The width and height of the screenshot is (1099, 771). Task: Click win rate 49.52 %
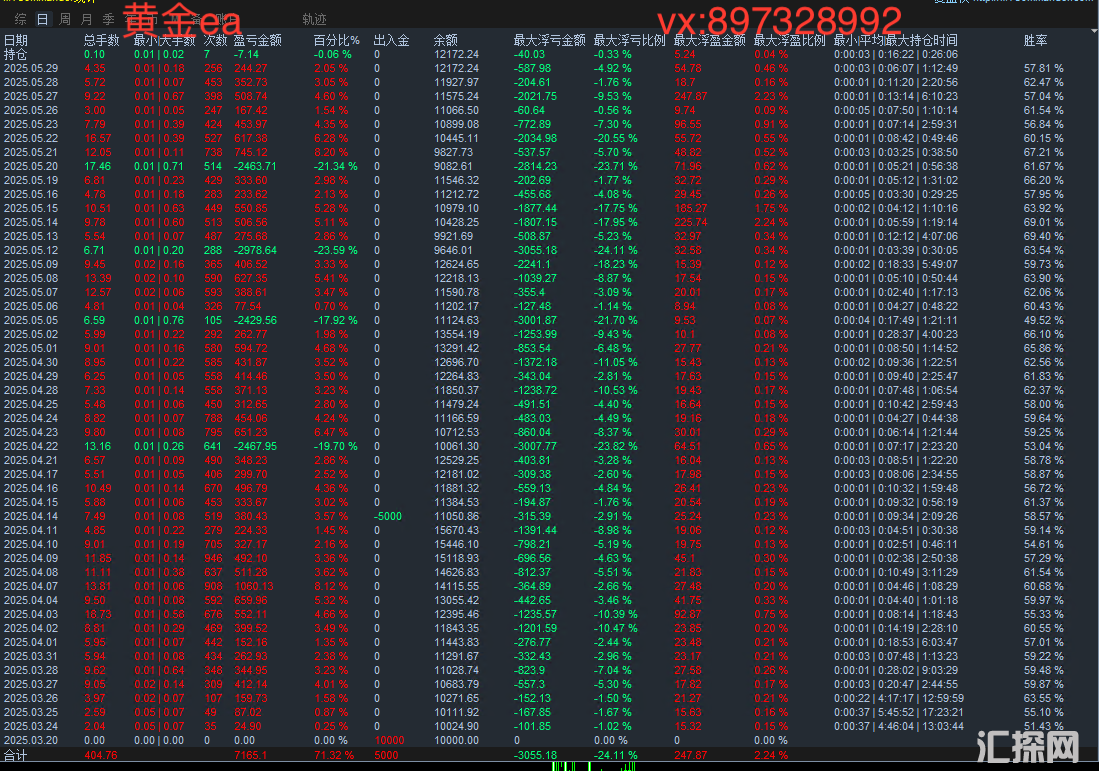click(x=1044, y=320)
